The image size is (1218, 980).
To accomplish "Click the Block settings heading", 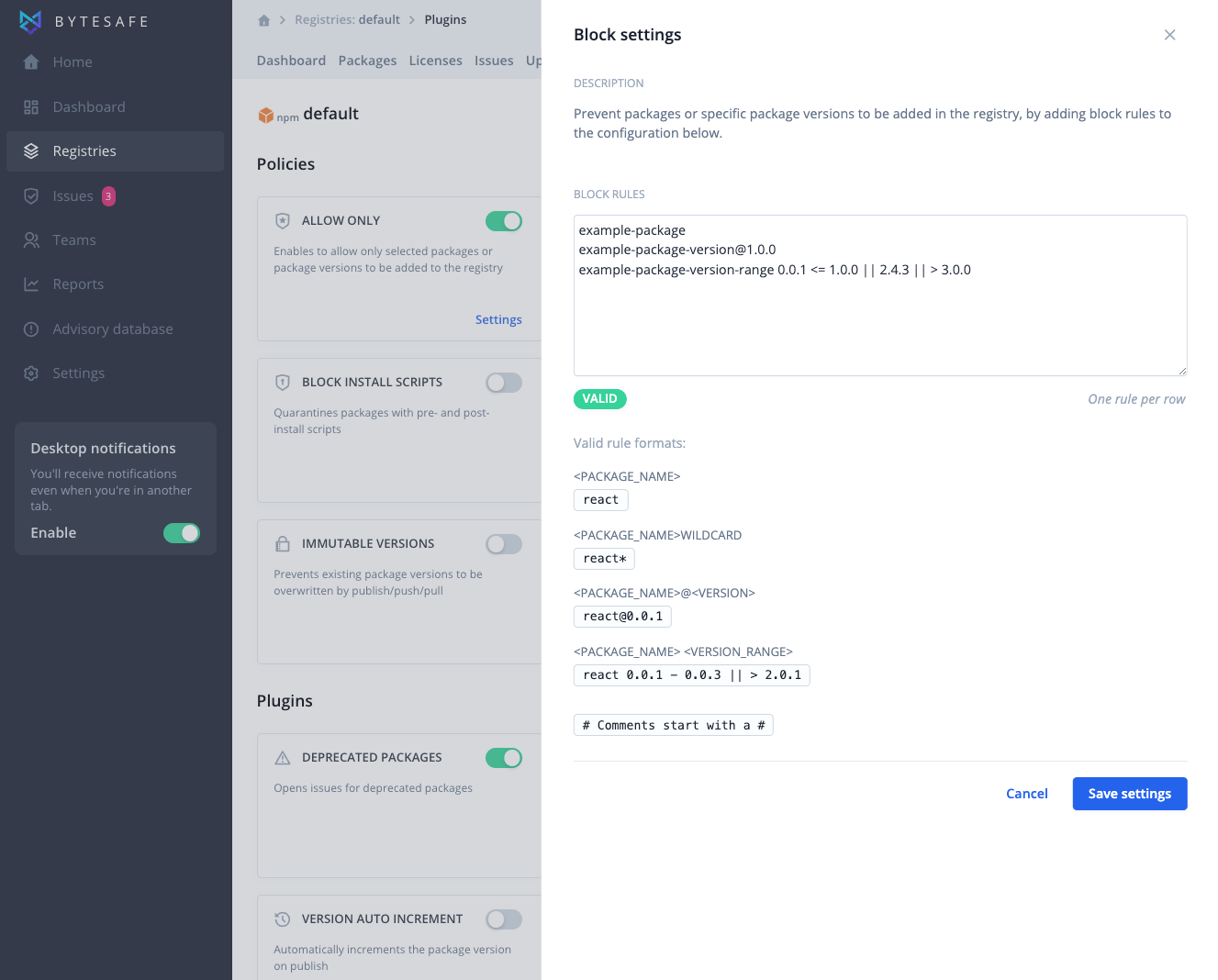I will tap(628, 35).
